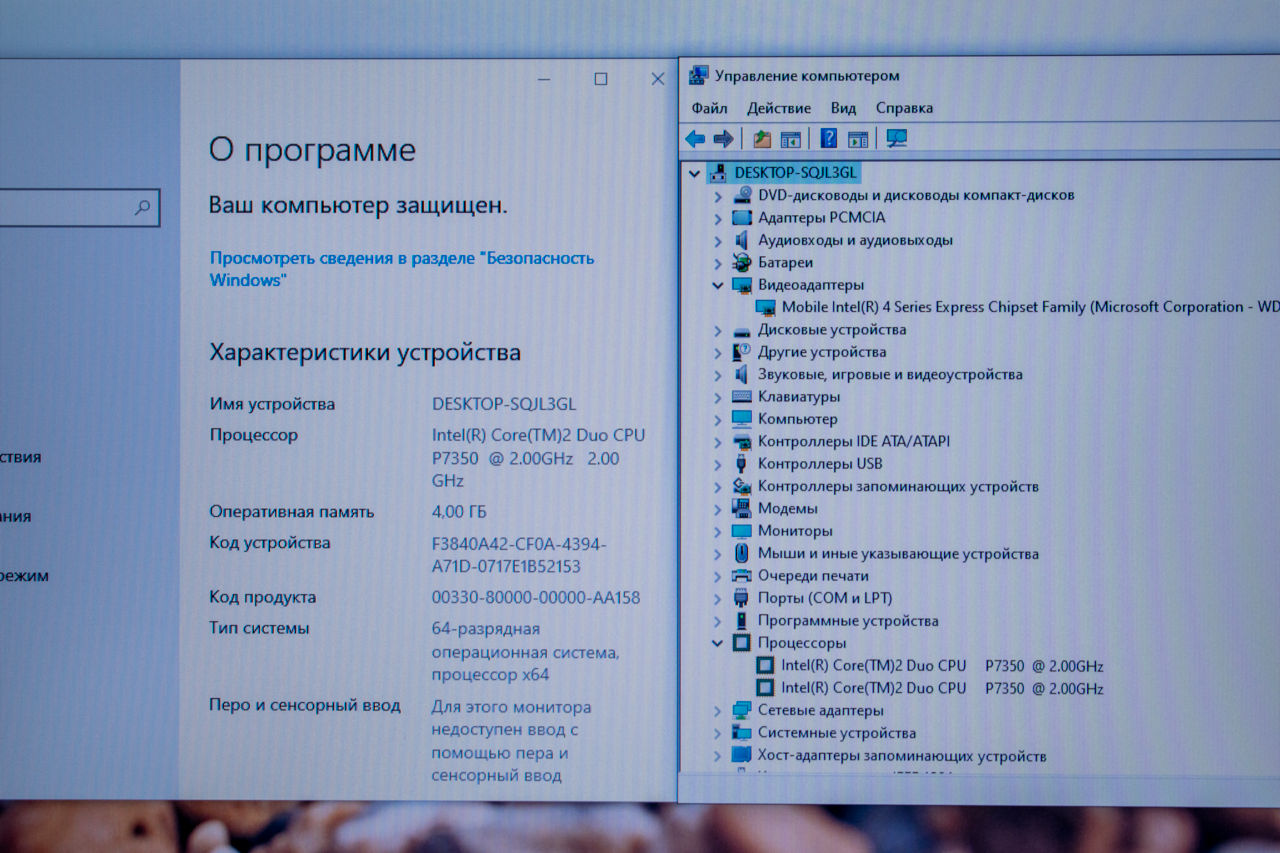Click the product code 00330-80000-00000-AA158
1280x853 pixels.
pyautogui.click(x=536, y=597)
